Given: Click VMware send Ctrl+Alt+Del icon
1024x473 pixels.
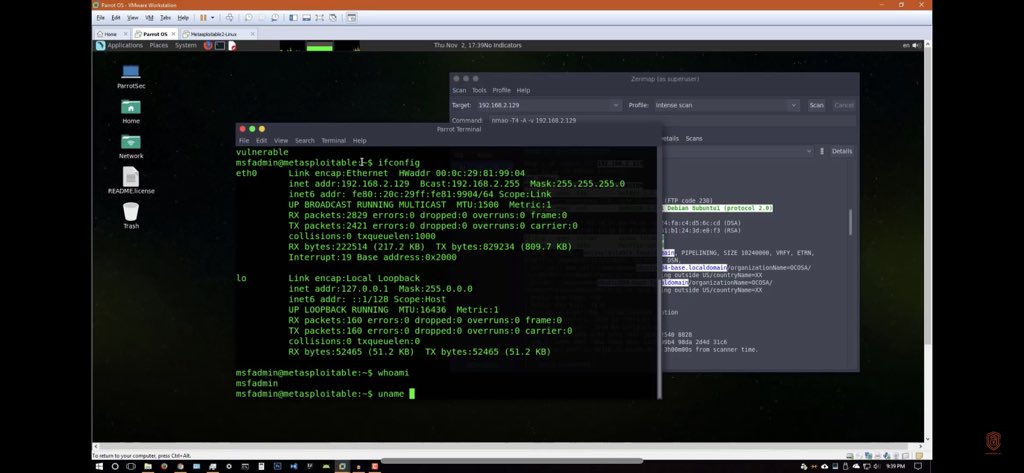Looking at the screenshot, I should coord(229,18).
